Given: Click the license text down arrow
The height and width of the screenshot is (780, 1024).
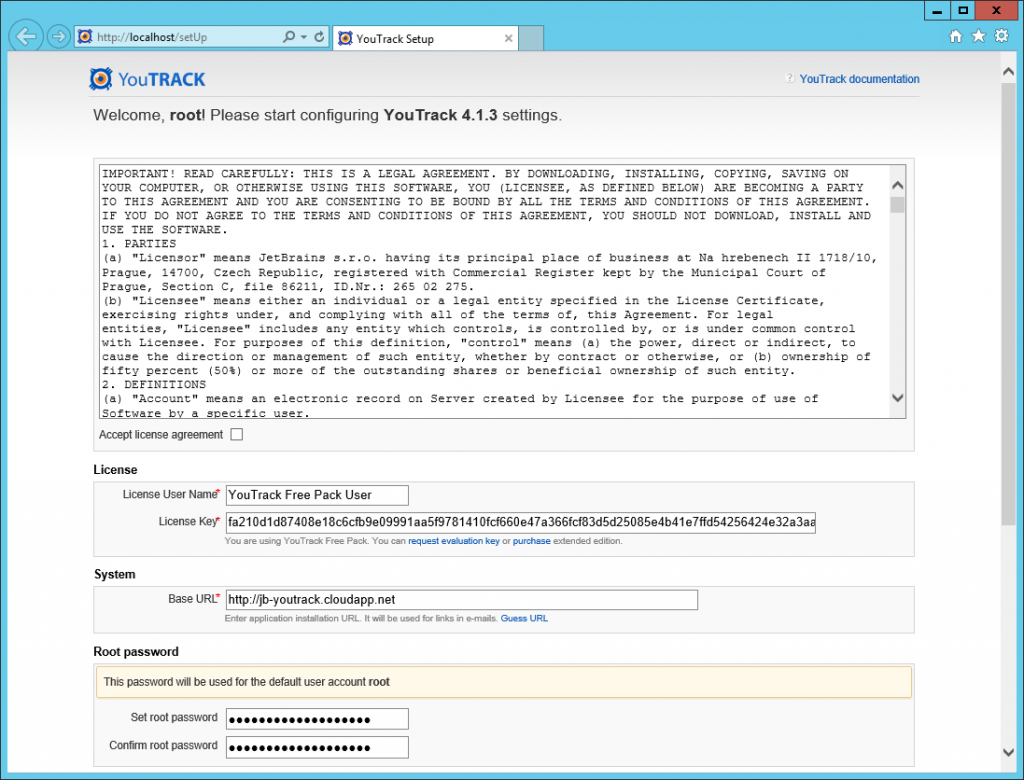Looking at the screenshot, I should [x=898, y=398].
